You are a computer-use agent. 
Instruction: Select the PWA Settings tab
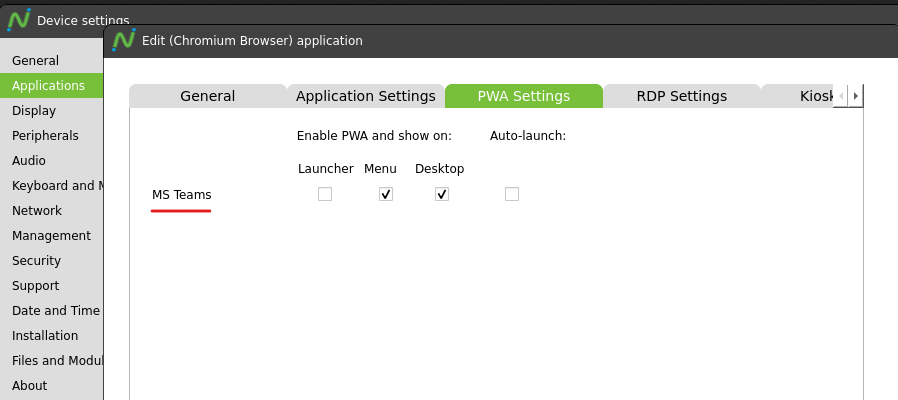(524, 96)
